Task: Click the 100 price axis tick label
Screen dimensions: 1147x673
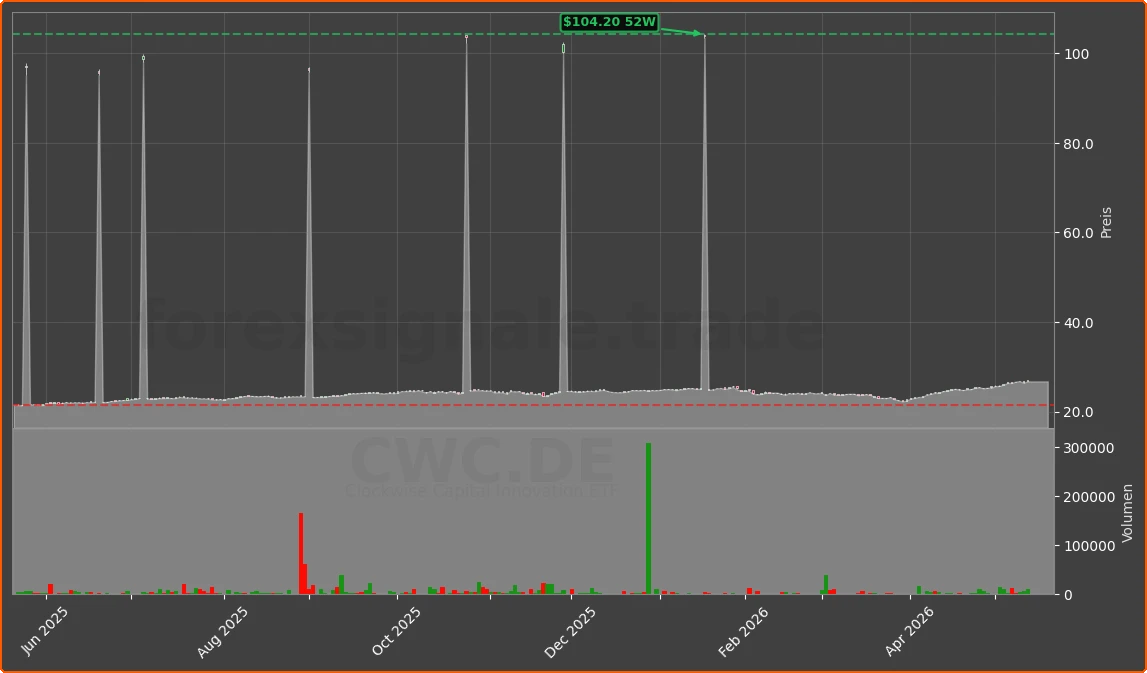Action: tap(1076, 54)
